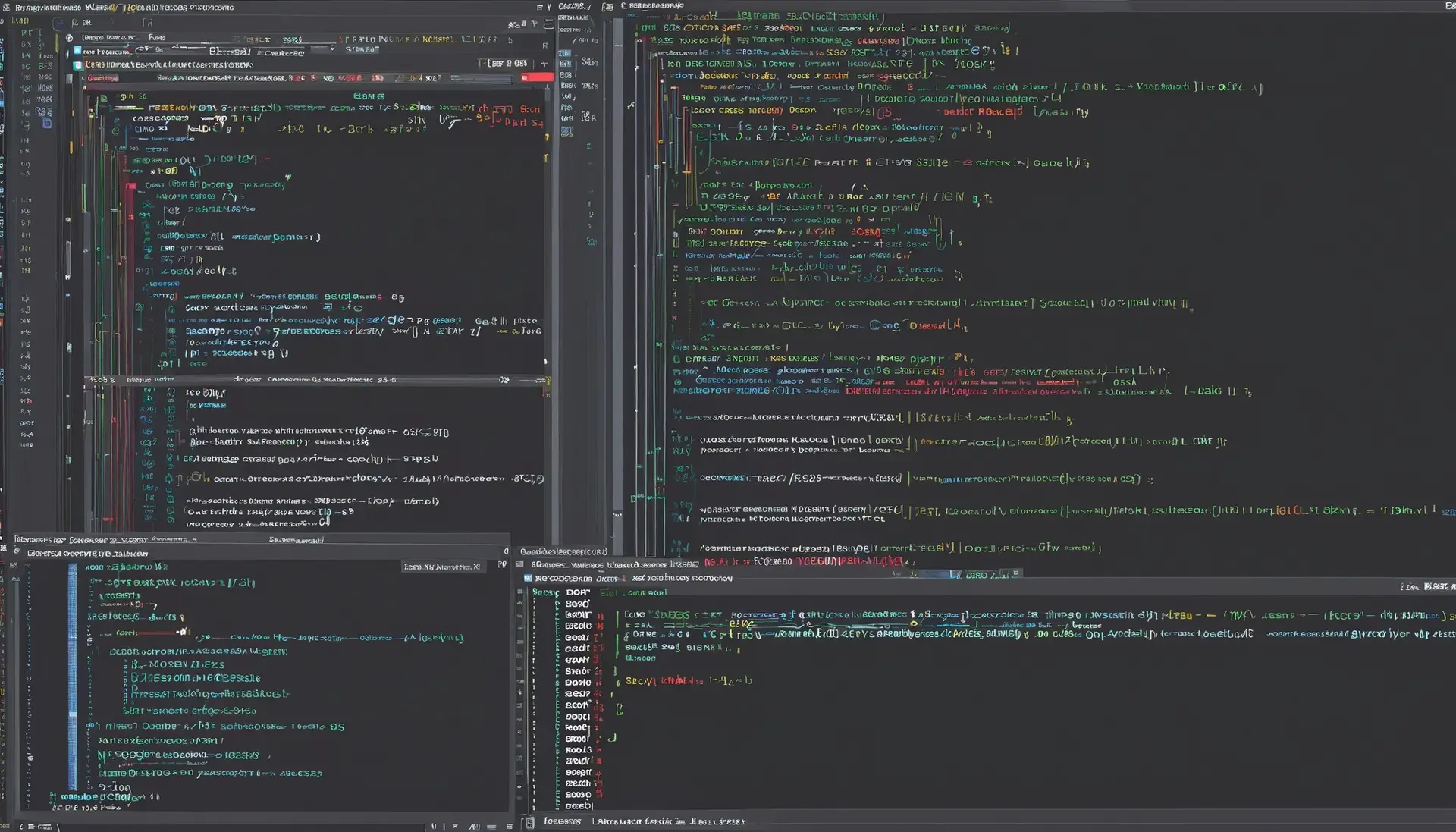1456x832 pixels.
Task: Click the blue square icon in left tab row
Action: click(x=77, y=52)
